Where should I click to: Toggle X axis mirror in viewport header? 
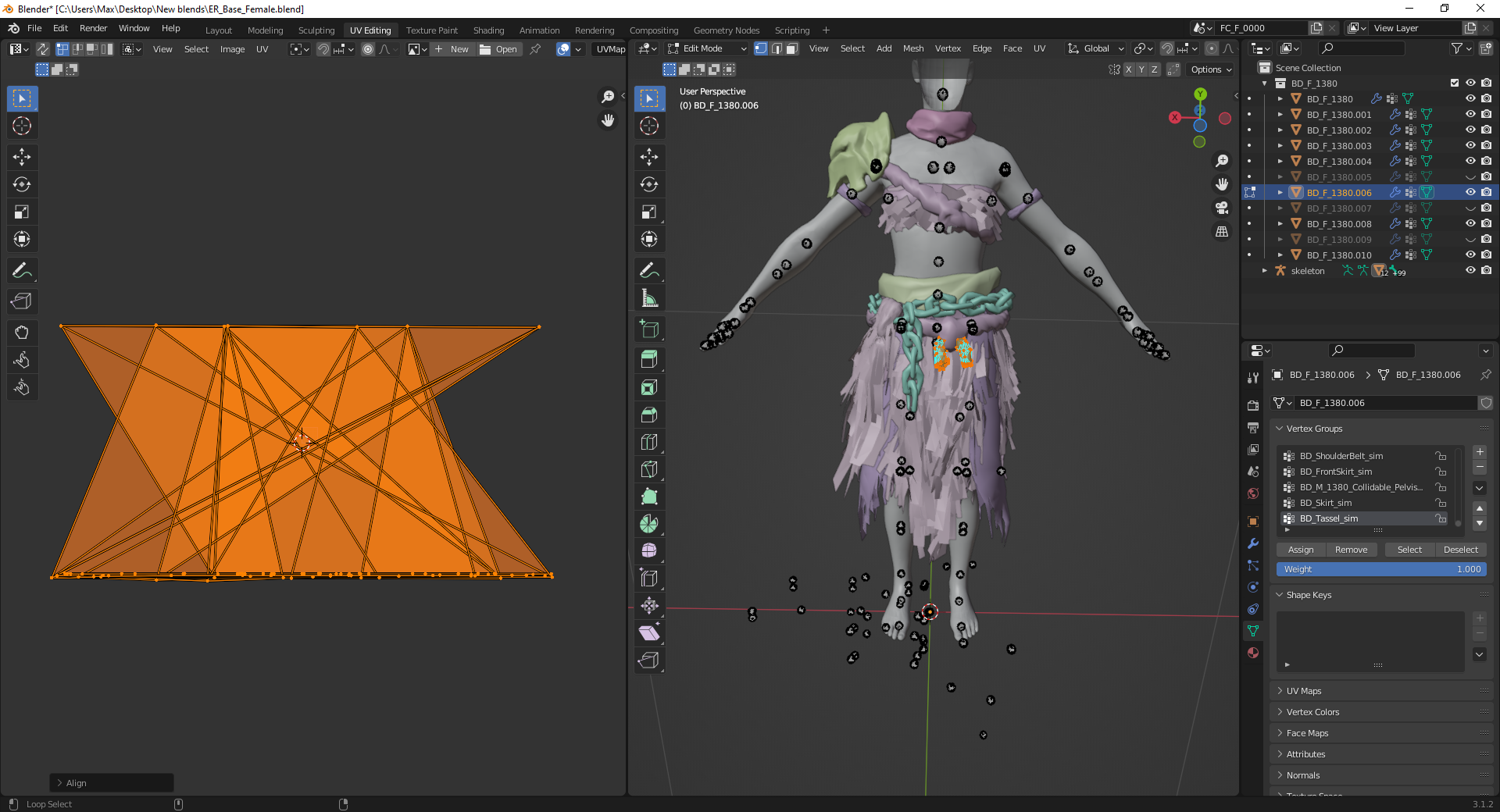(x=1128, y=69)
